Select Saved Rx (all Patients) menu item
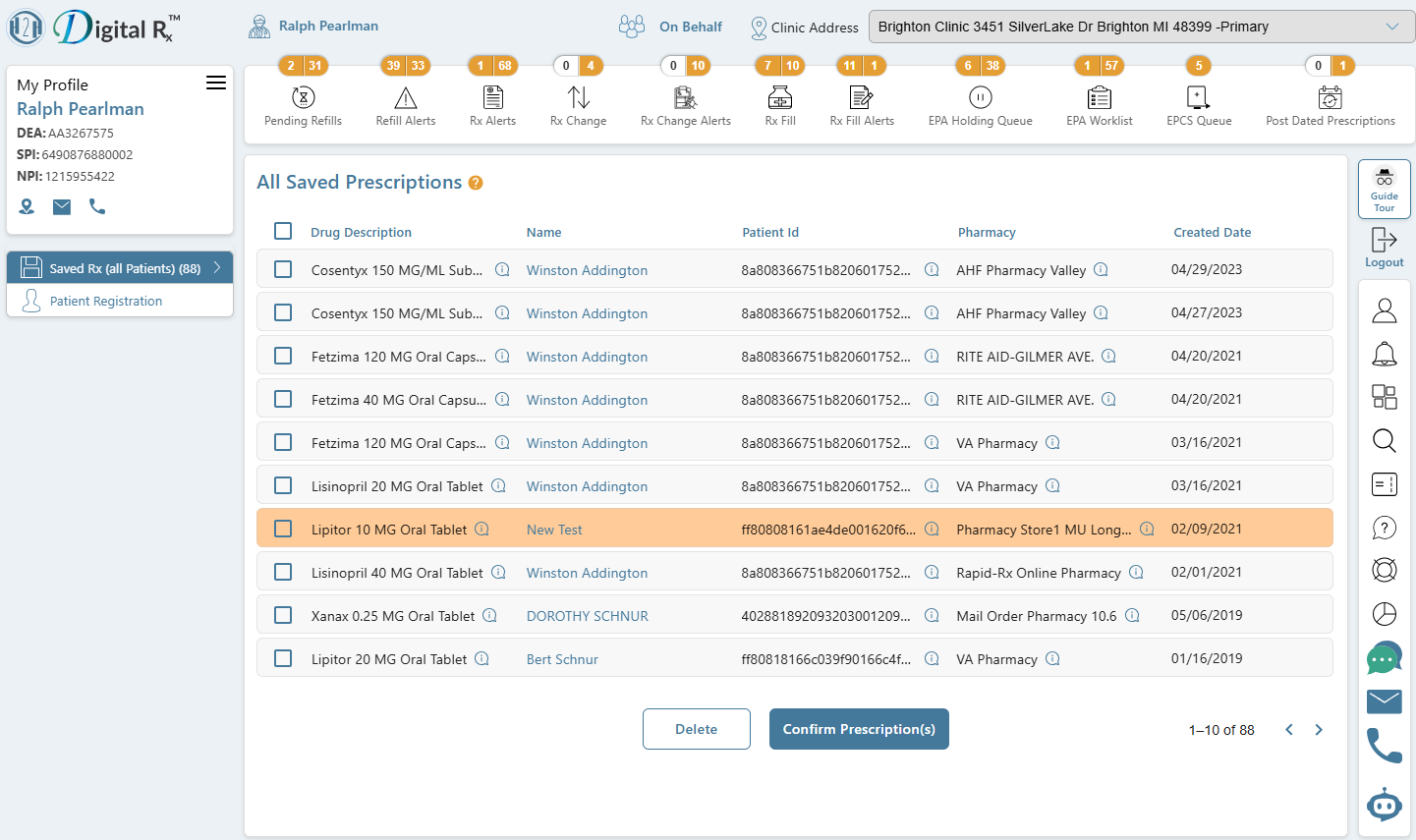Screen dimensions: 1416x840 point(120,268)
